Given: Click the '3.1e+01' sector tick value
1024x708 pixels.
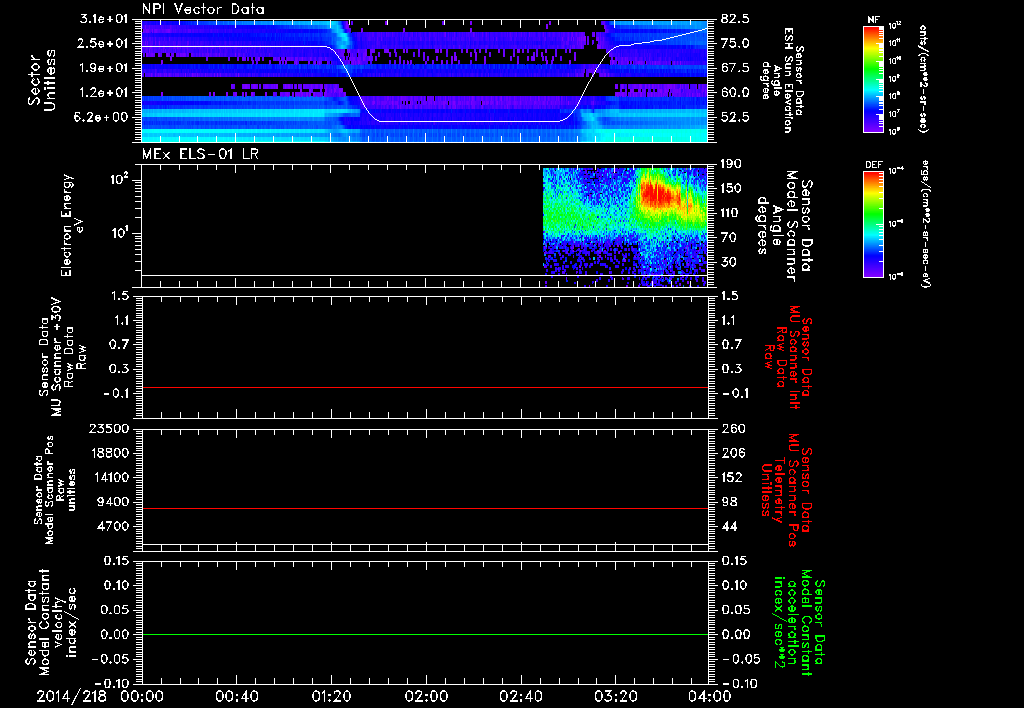Looking at the screenshot, I should (104, 19).
